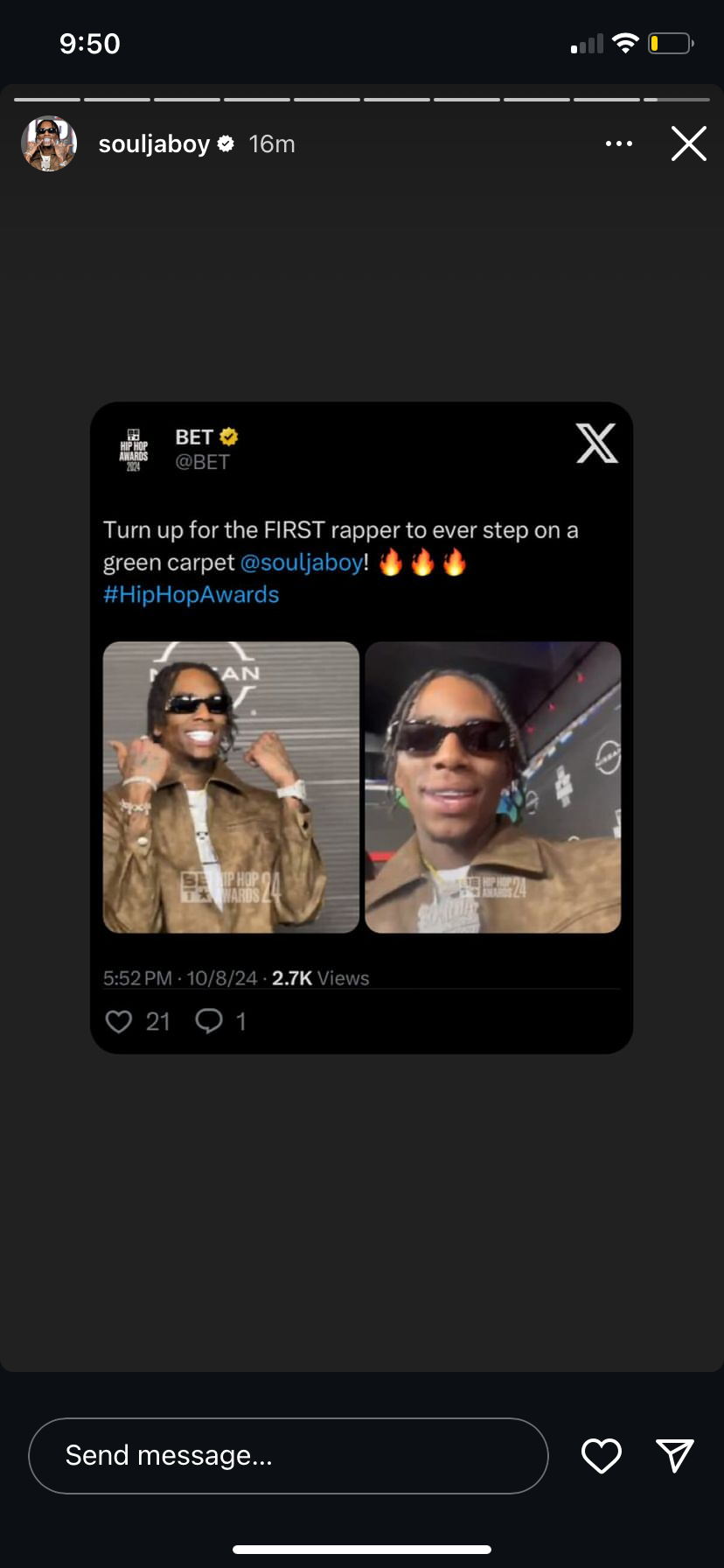Image resolution: width=724 pixels, height=1568 pixels.
Task: Tap the tweet's like heart icon
Action: [x=118, y=1021]
